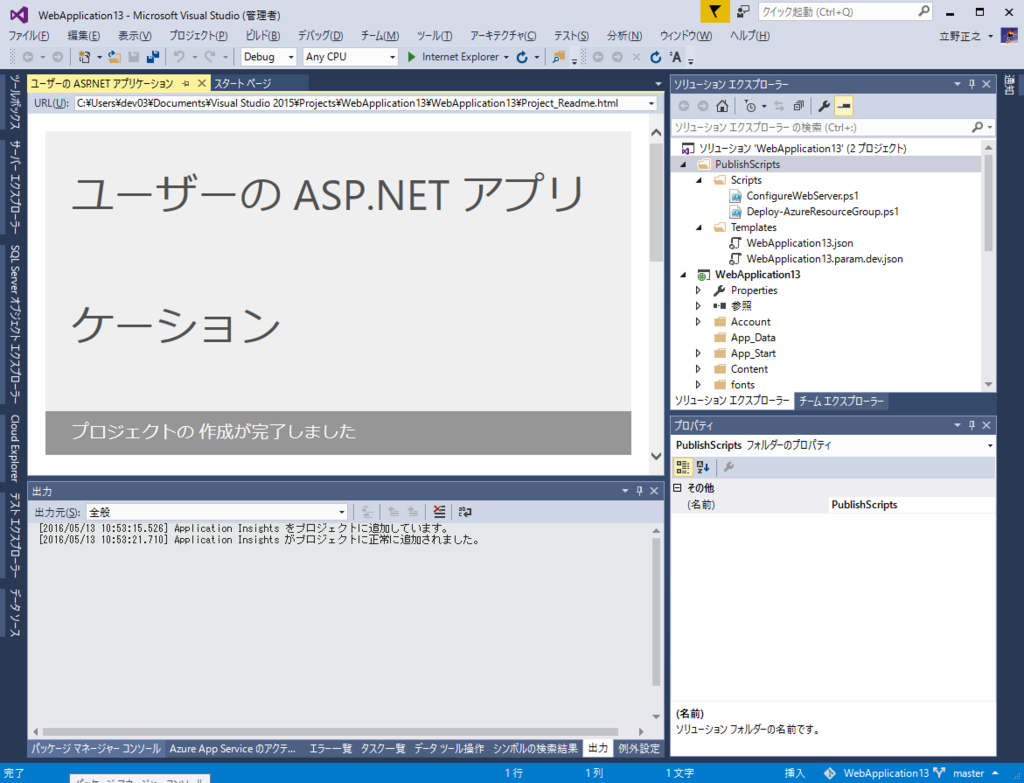Collapse the WebApplication13 project node

click(683, 275)
